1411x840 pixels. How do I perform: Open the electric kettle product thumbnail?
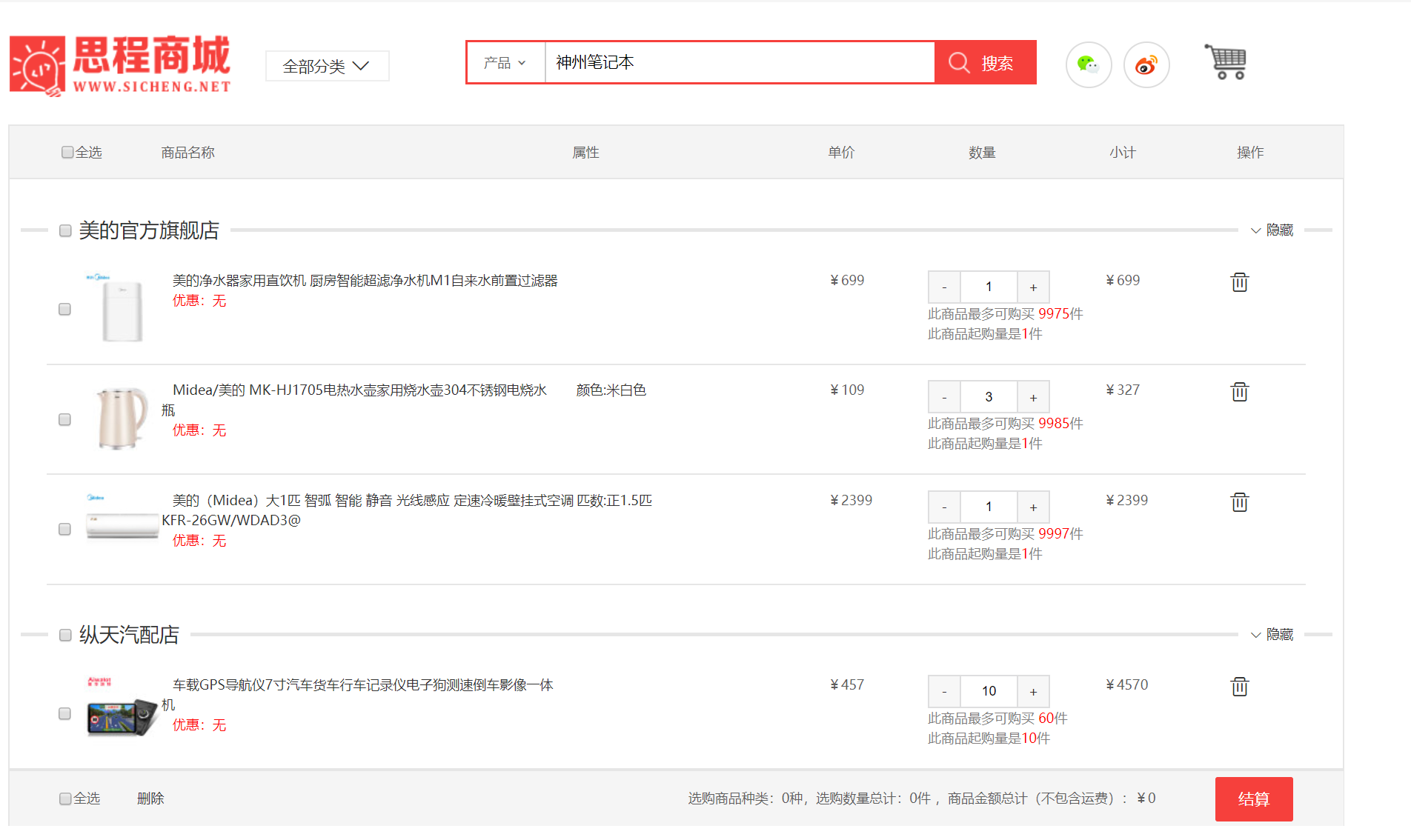coord(122,419)
